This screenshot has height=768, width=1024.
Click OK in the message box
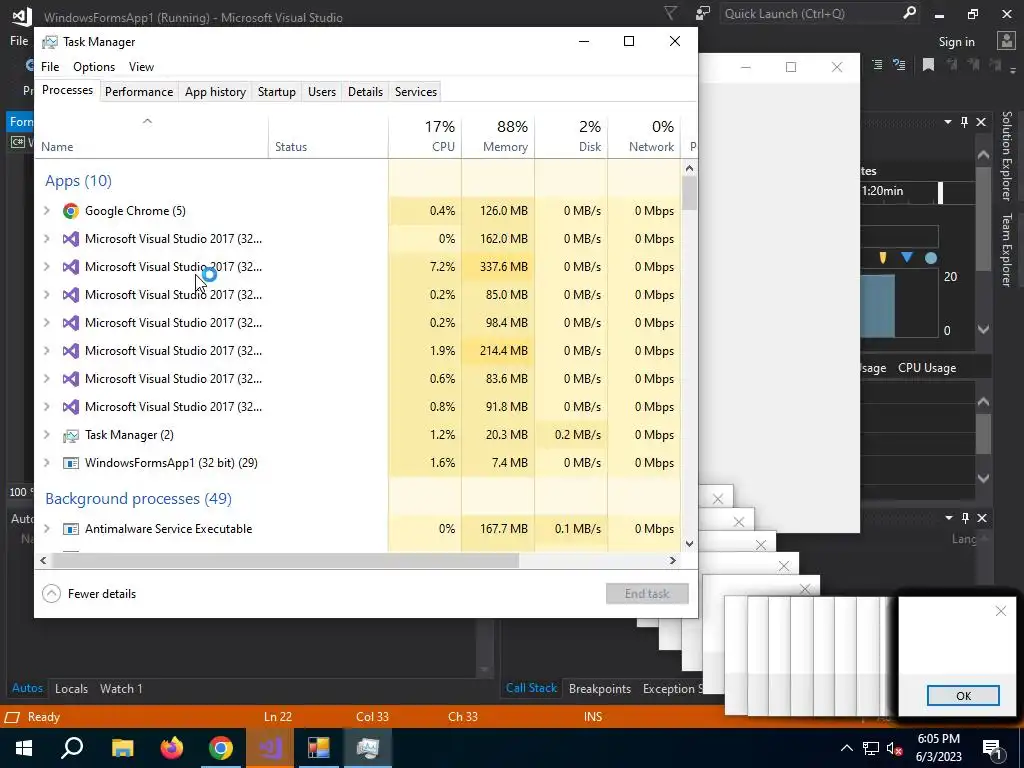[x=963, y=696]
